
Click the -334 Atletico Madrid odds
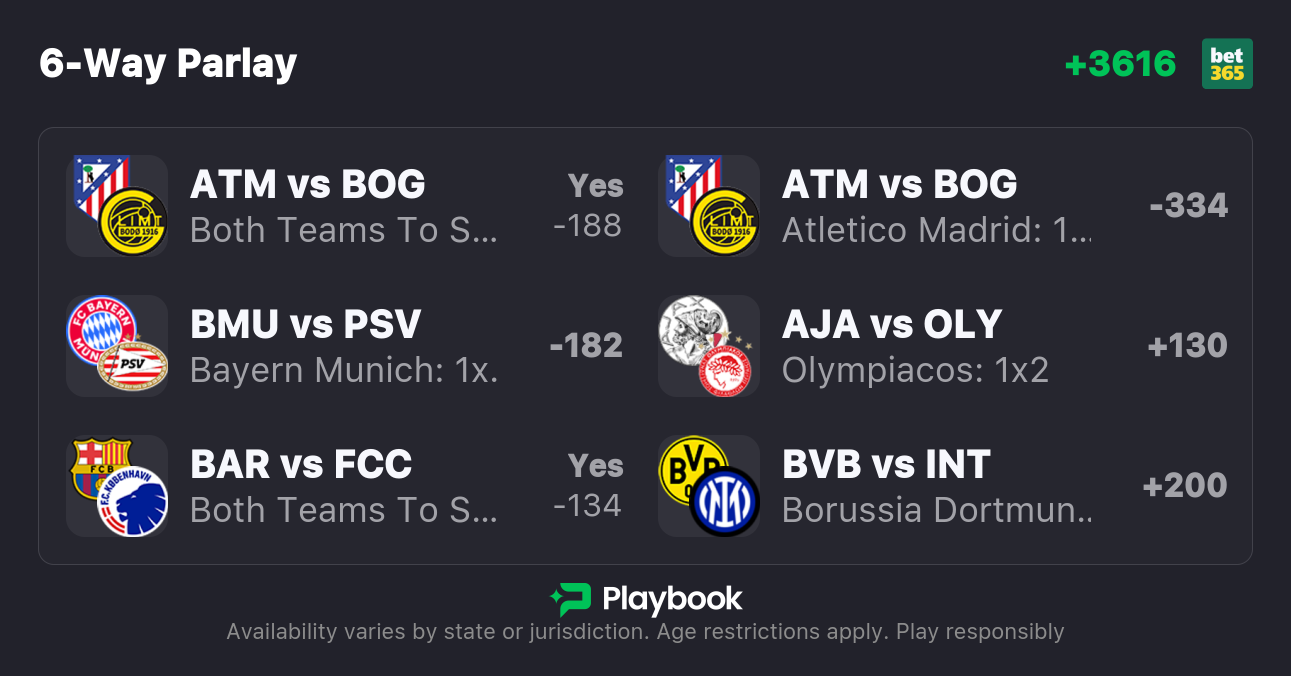(x=1188, y=206)
